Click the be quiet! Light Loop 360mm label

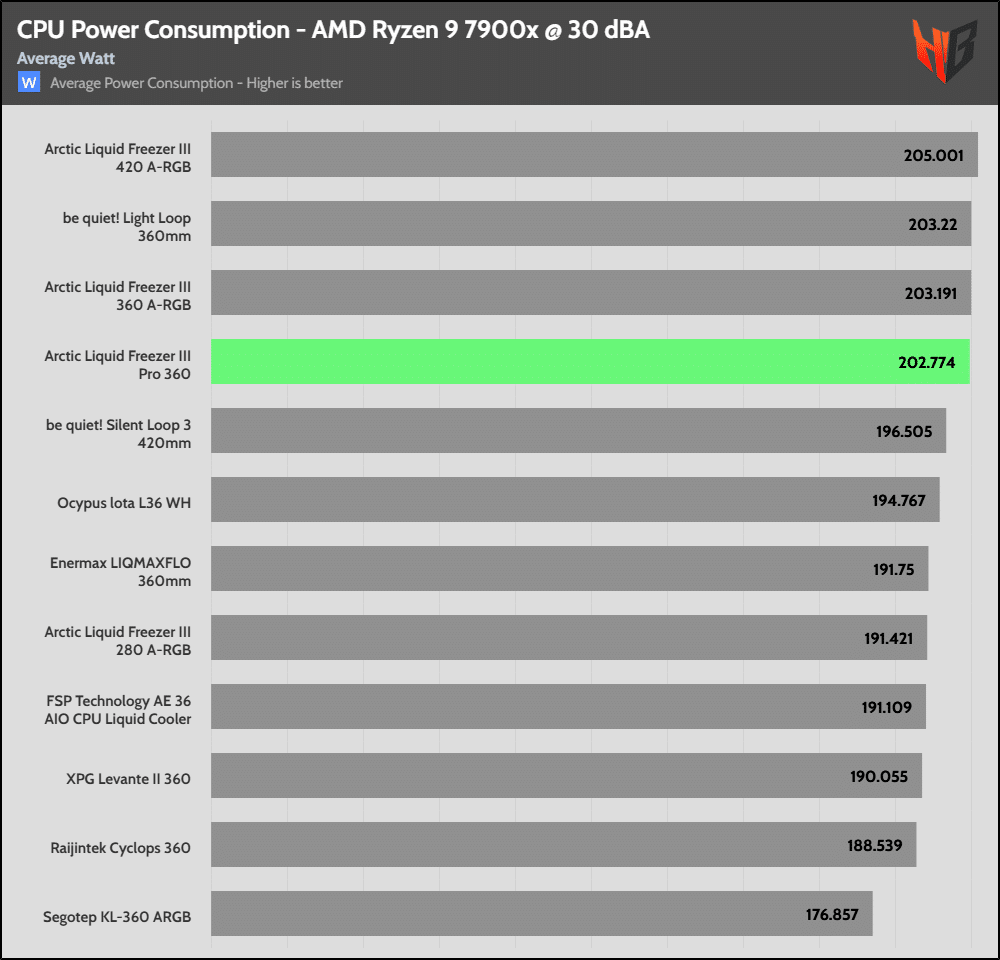[x=126, y=227]
